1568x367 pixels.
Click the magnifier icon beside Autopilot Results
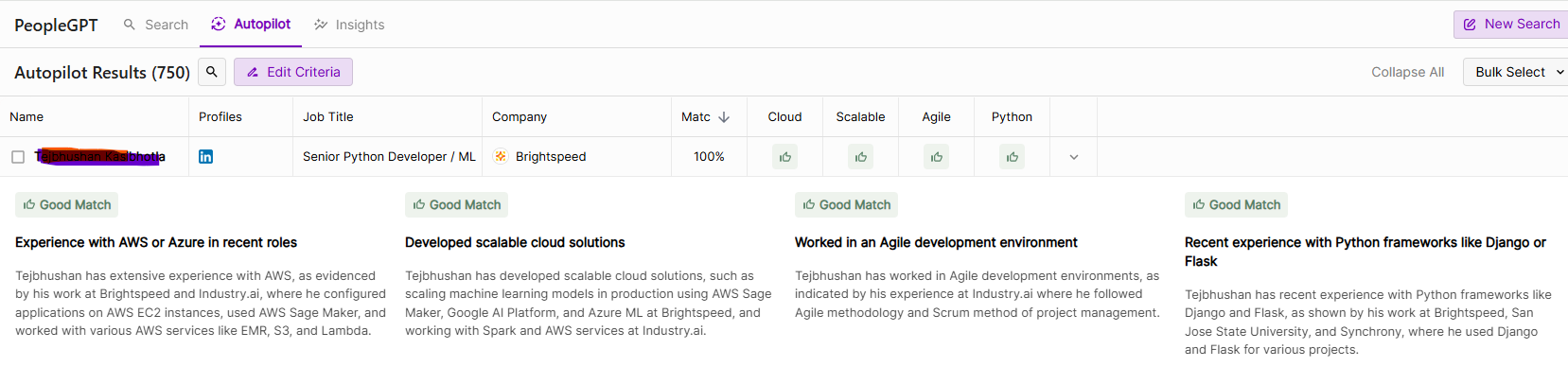pyautogui.click(x=212, y=72)
